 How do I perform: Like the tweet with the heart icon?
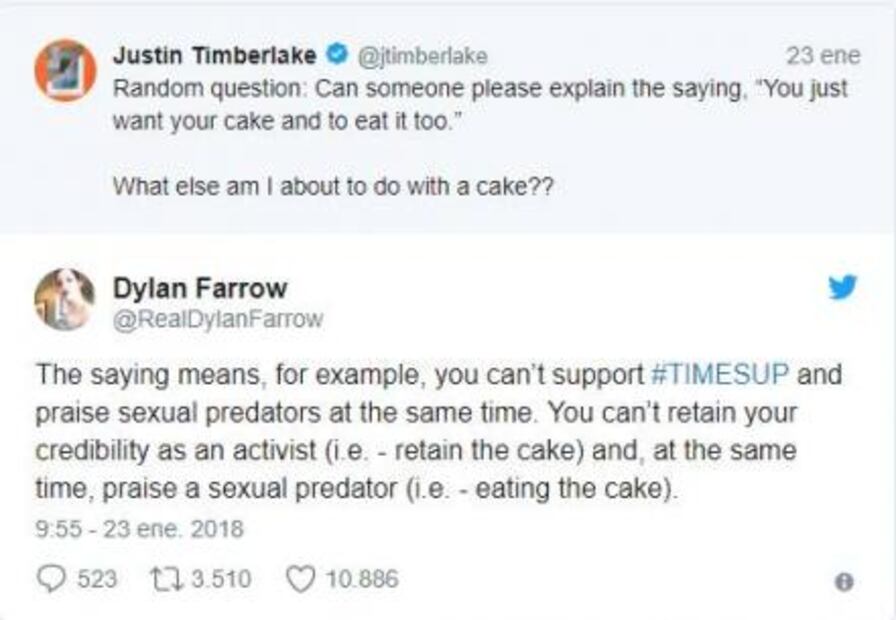pos(300,578)
